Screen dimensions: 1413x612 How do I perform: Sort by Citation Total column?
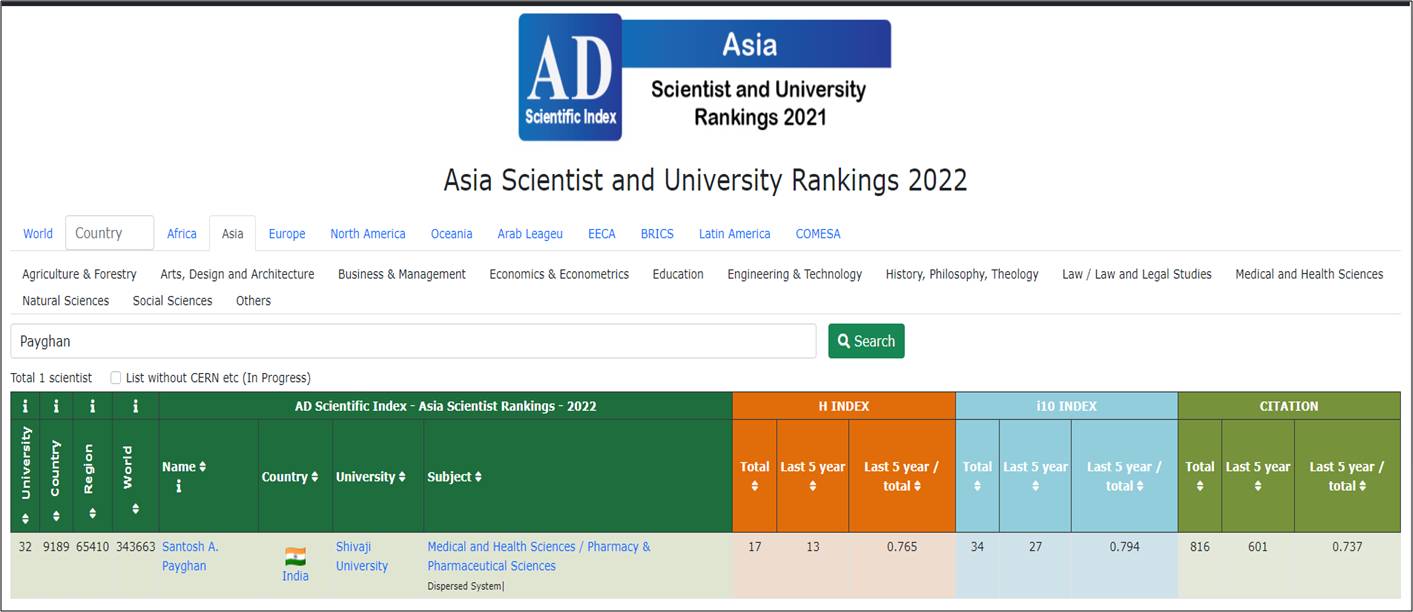1199,486
